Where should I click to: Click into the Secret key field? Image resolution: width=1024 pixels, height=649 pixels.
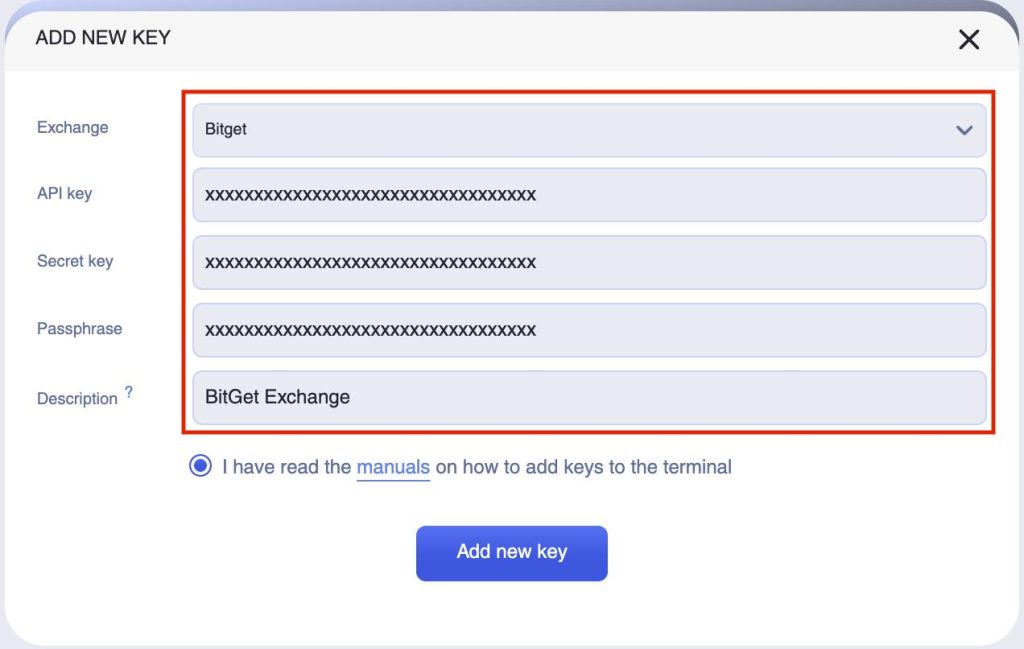click(x=589, y=263)
